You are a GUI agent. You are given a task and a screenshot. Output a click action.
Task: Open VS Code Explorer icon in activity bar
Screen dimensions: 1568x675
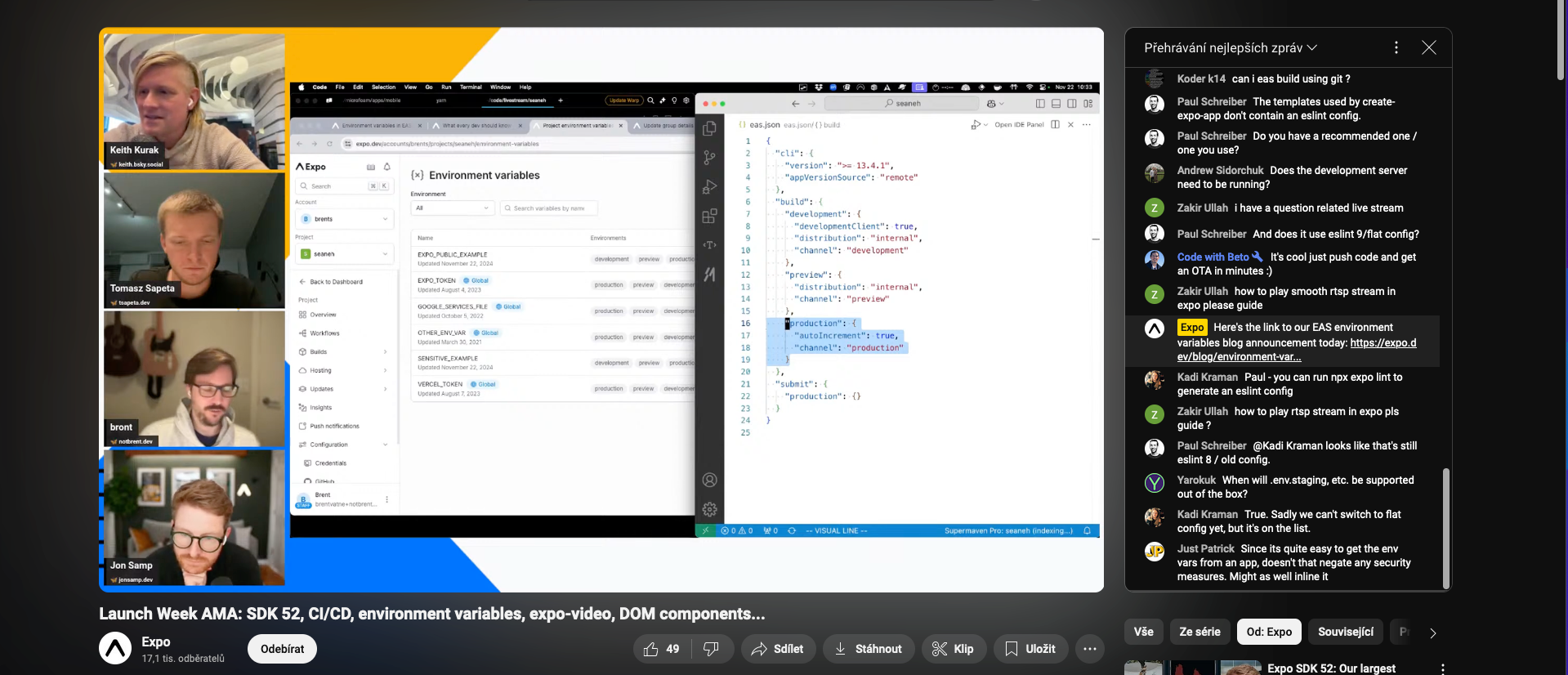[x=709, y=128]
